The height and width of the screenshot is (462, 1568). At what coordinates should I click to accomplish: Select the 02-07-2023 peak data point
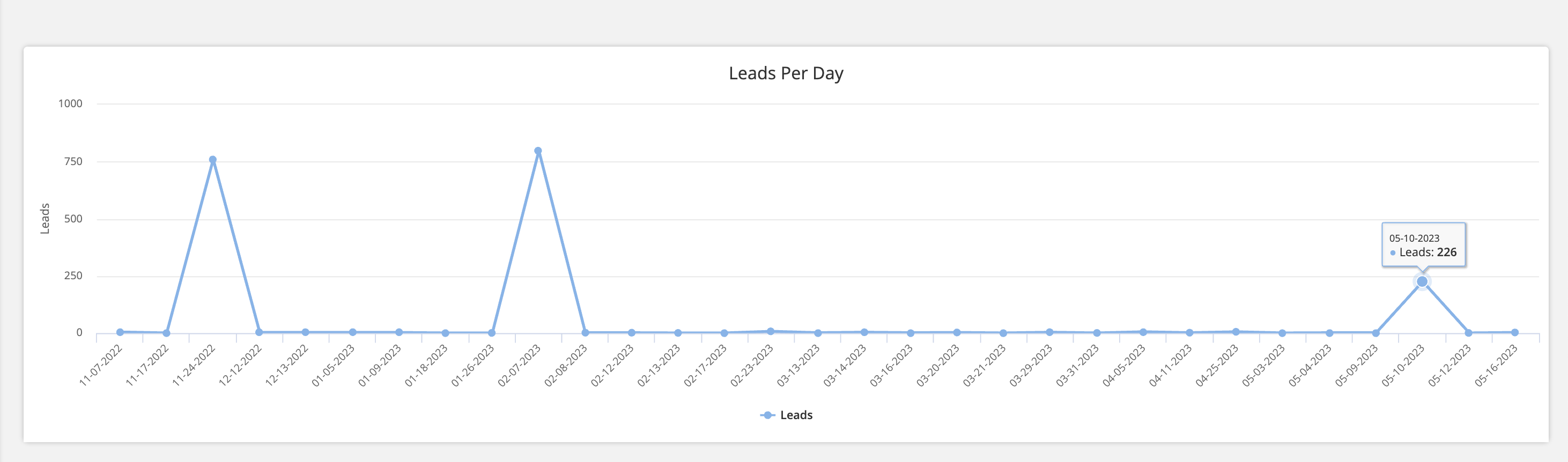[x=538, y=151]
